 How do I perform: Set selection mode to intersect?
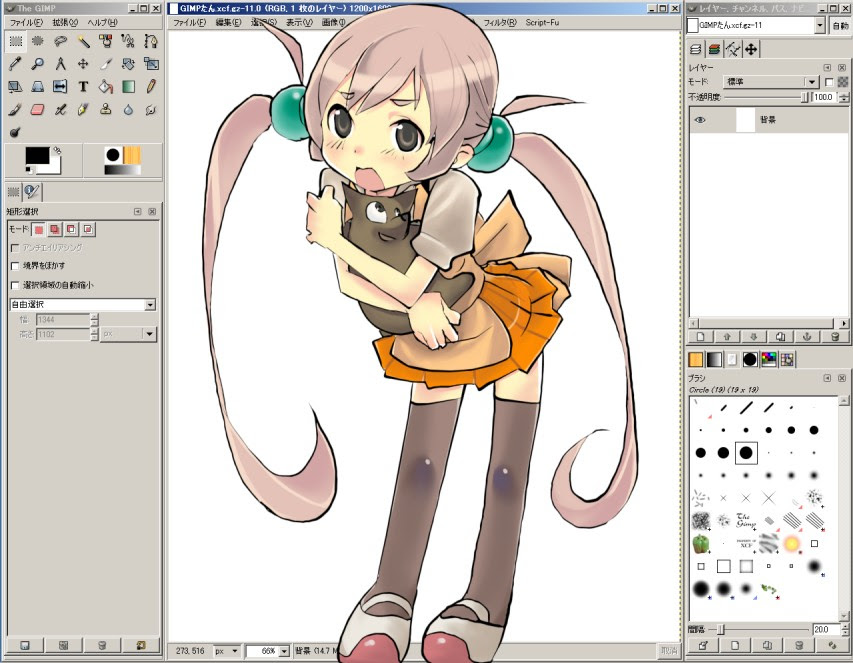tap(88, 230)
